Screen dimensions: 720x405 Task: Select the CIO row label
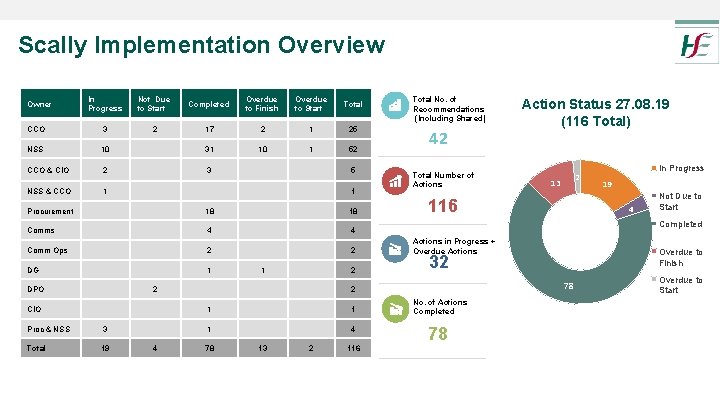click(34, 309)
